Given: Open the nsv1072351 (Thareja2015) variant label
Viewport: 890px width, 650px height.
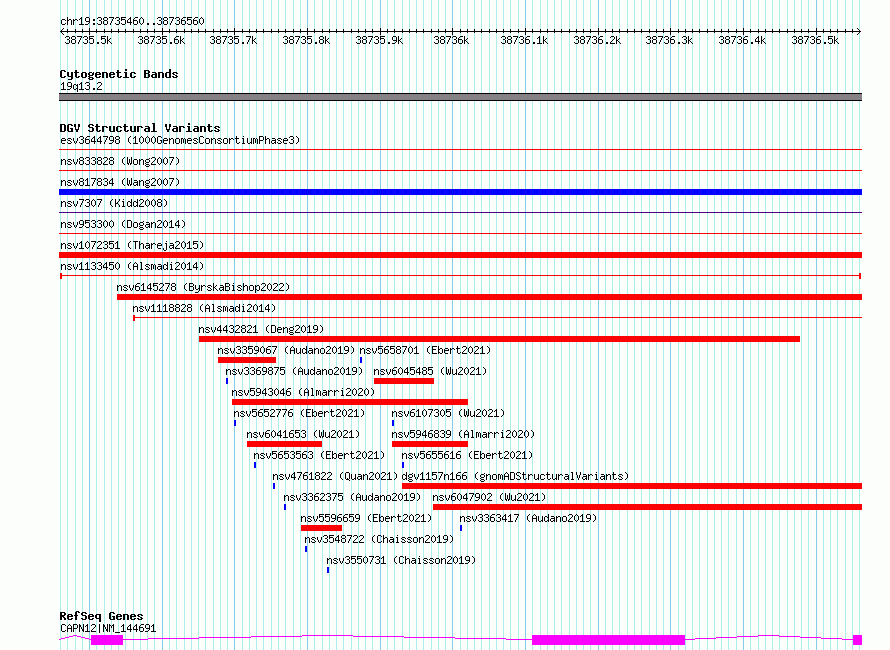Looking at the screenshot, I should 132,245.
